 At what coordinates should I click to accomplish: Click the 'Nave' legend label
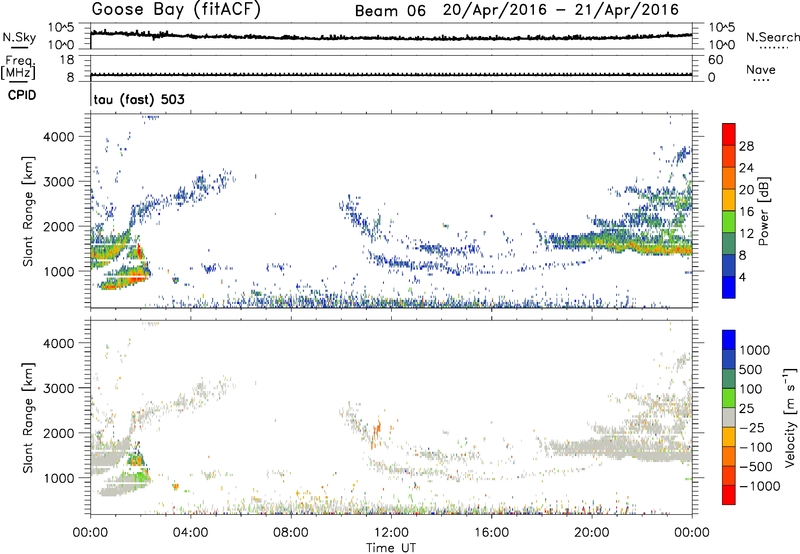(x=761, y=69)
